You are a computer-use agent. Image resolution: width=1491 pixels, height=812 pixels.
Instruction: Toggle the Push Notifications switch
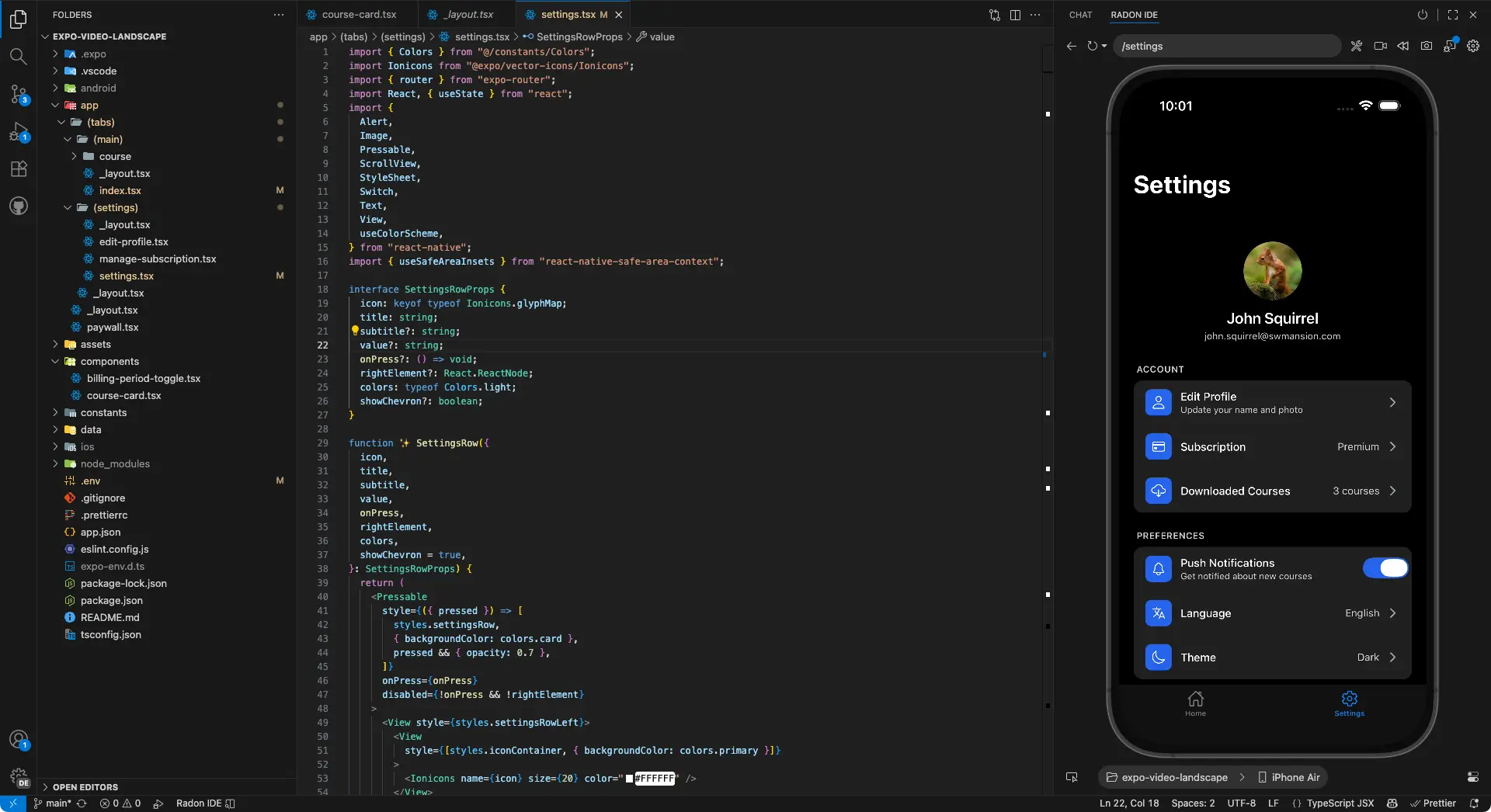[1385, 568]
